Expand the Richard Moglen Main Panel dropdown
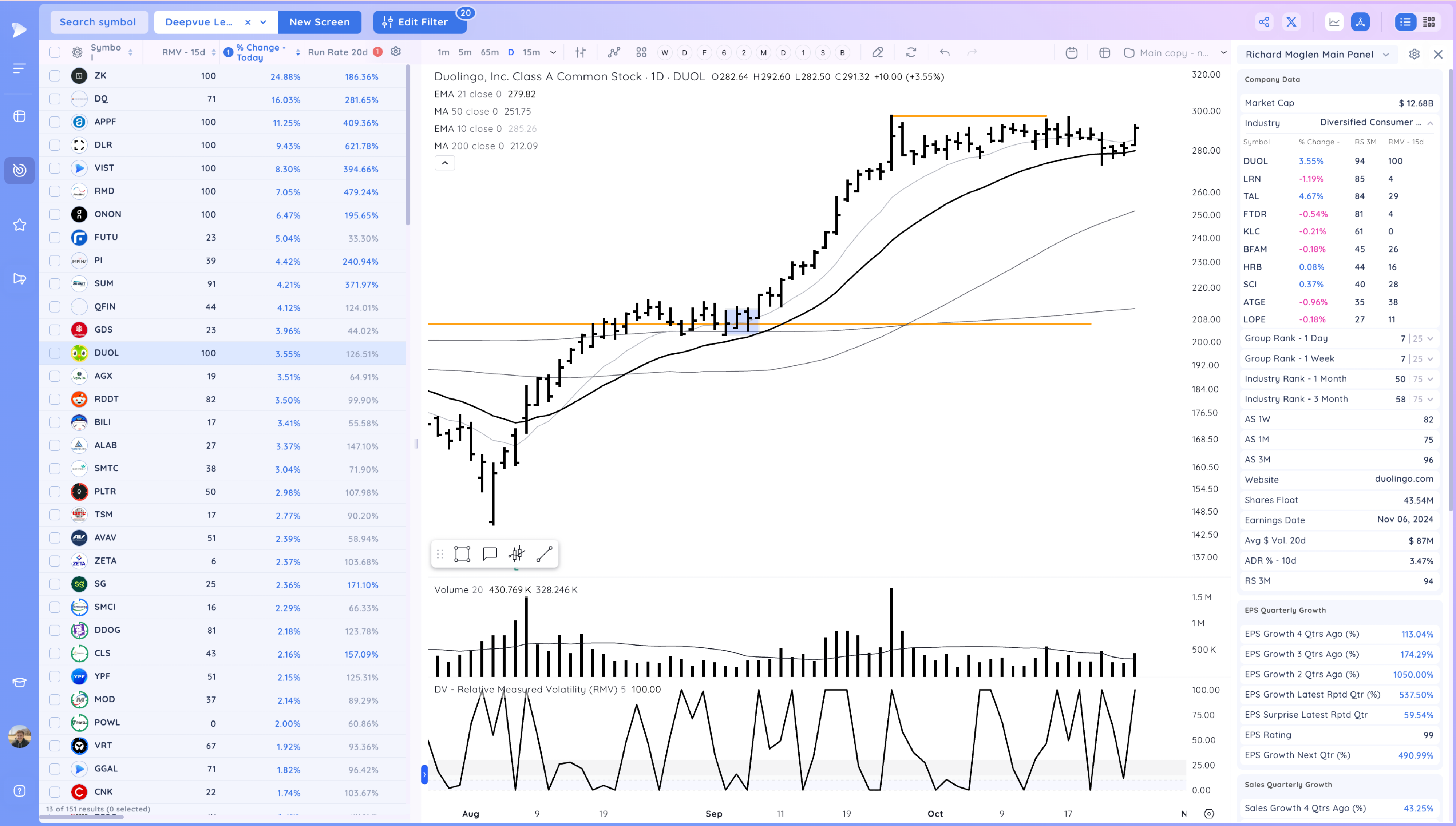The image size is (1456, 826). pos(1386,55)
